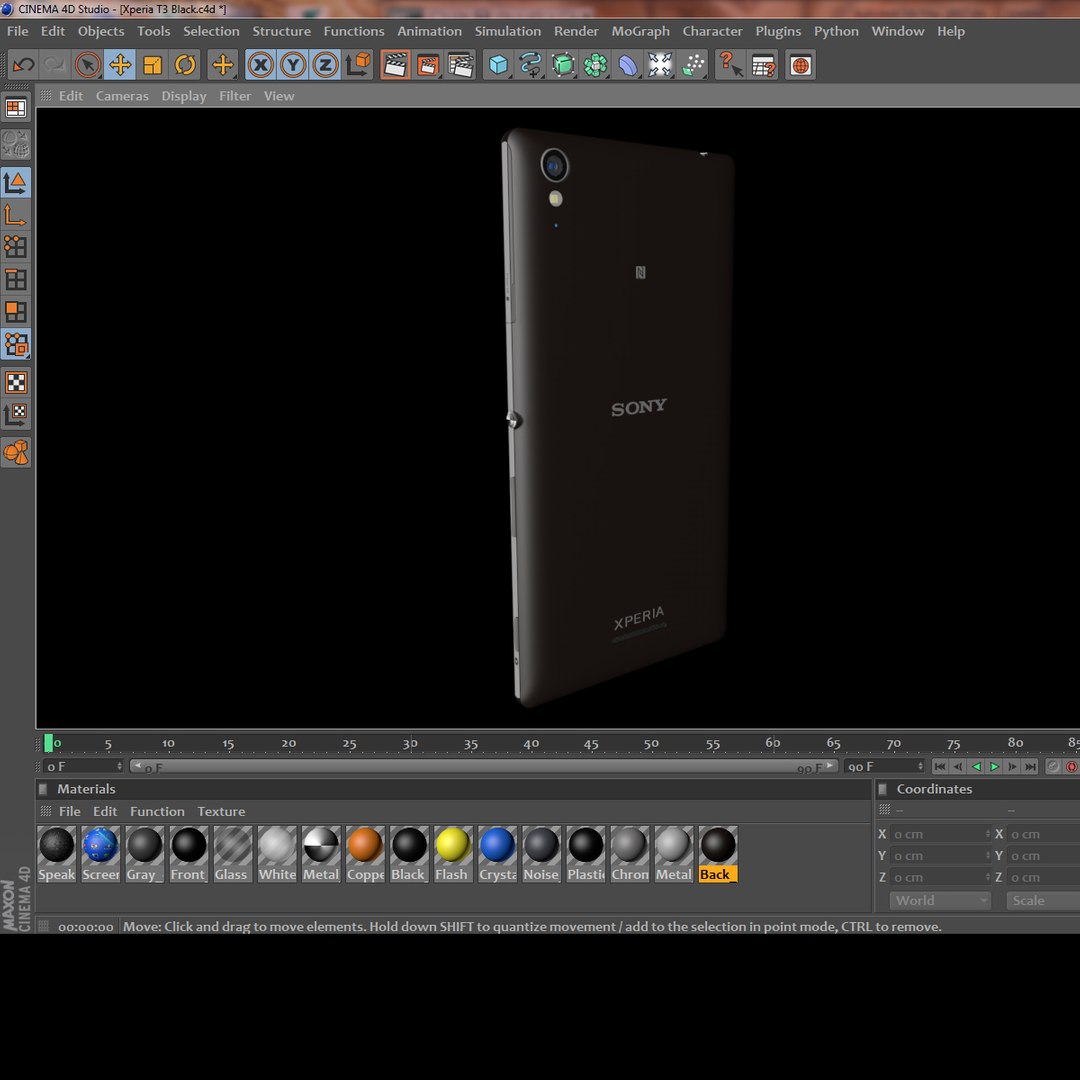1080x1080 pixels.
Task: Open the Plugins menu
Action: (778, 31)
